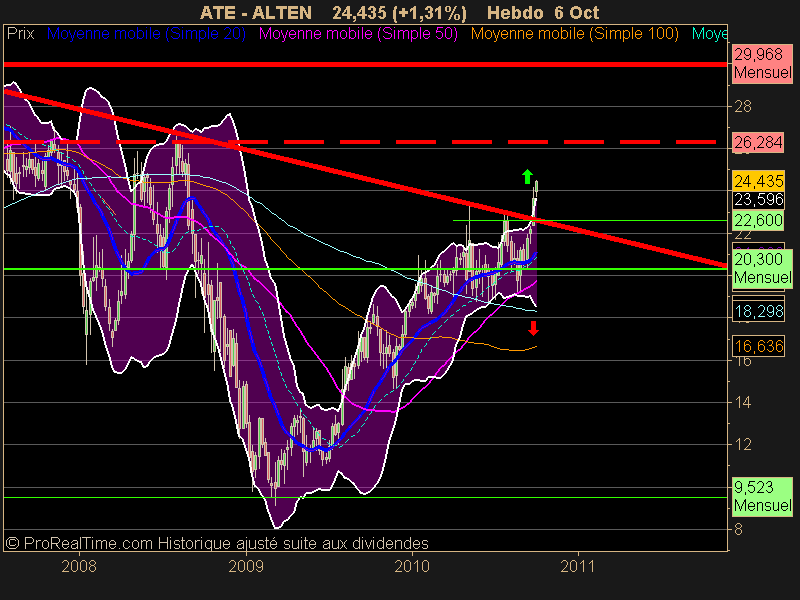Viewport: 800px width, 600px height.
Task: Click the truncated cyan Moye legend entry
Action: pyautogui.click(x=709, y=34)
